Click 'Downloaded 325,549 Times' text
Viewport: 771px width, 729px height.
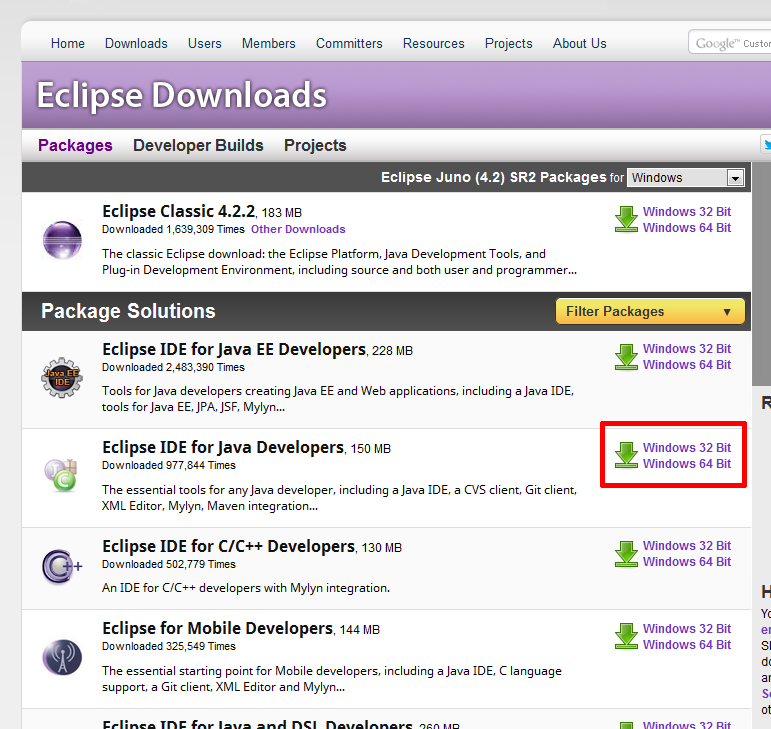(x=169, y=646)
